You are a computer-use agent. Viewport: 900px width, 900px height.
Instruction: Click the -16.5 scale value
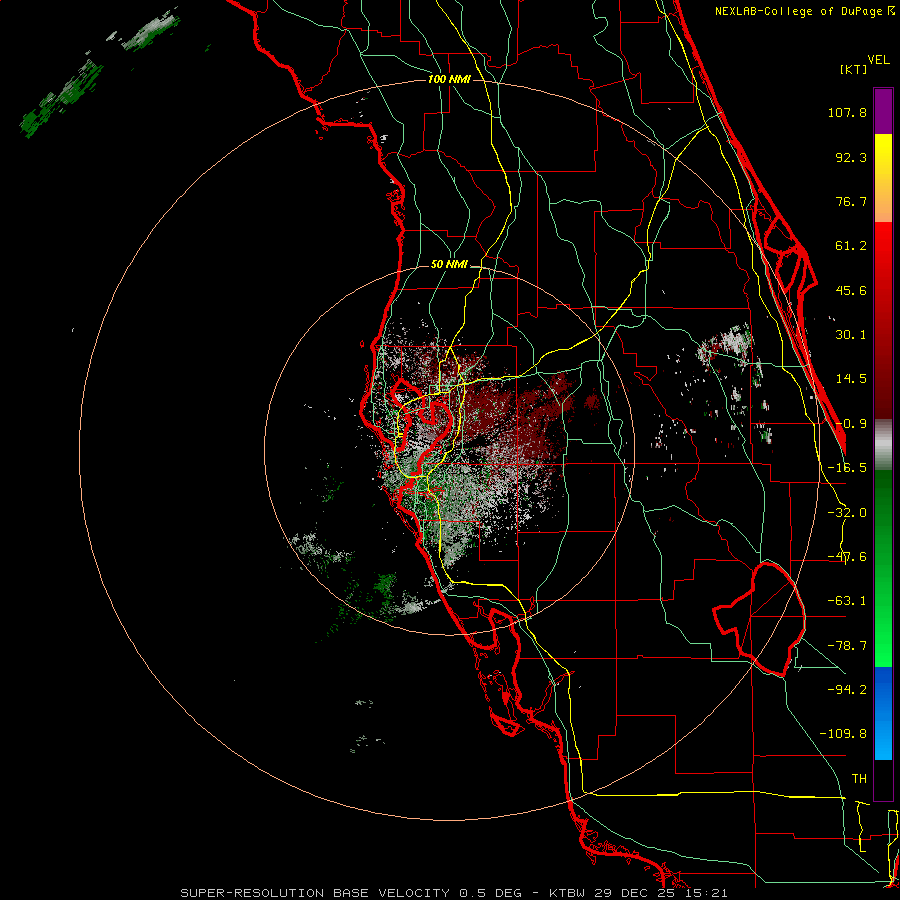(847, 468)
